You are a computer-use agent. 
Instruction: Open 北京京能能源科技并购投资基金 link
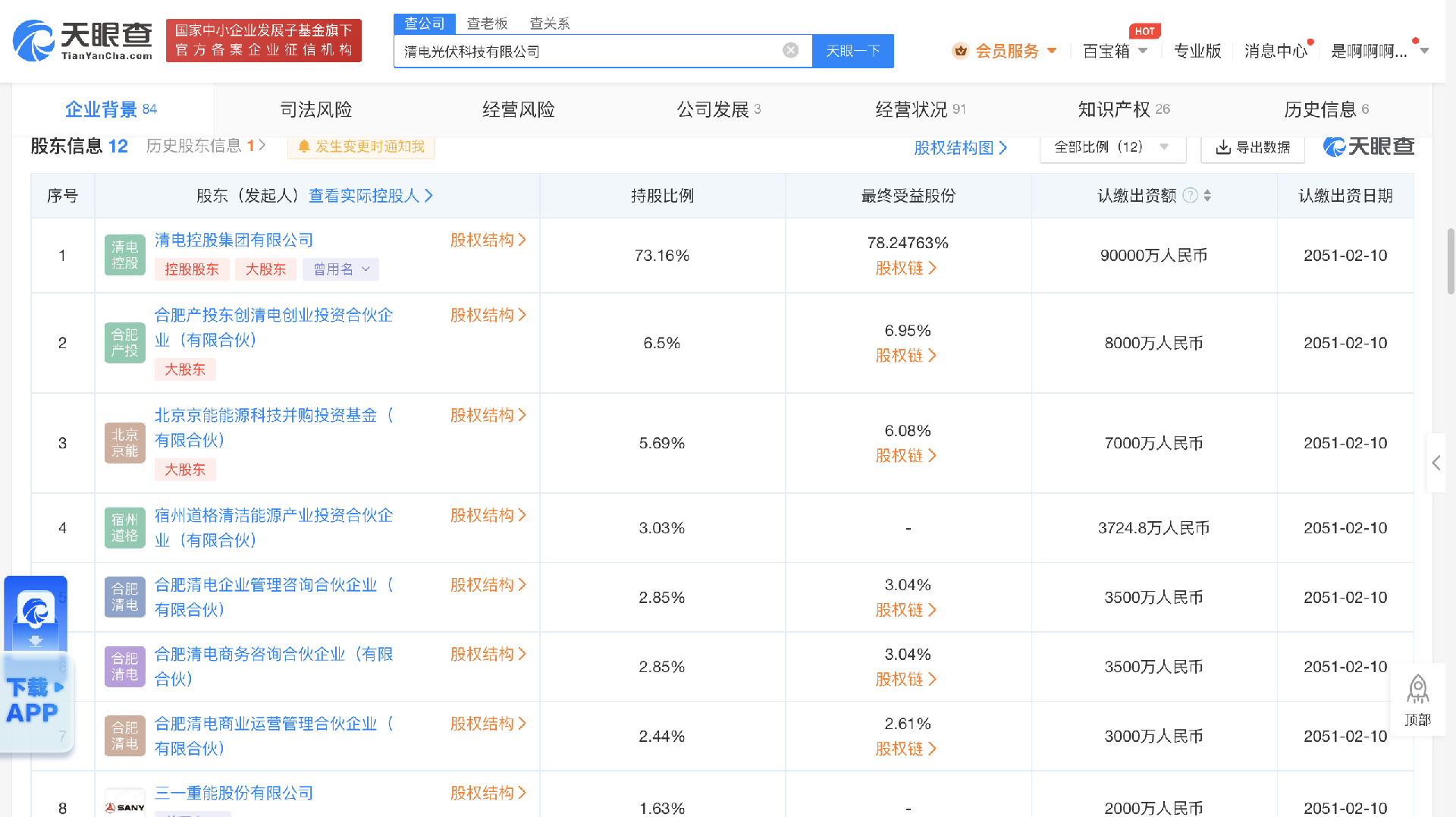tap(274, 427)
